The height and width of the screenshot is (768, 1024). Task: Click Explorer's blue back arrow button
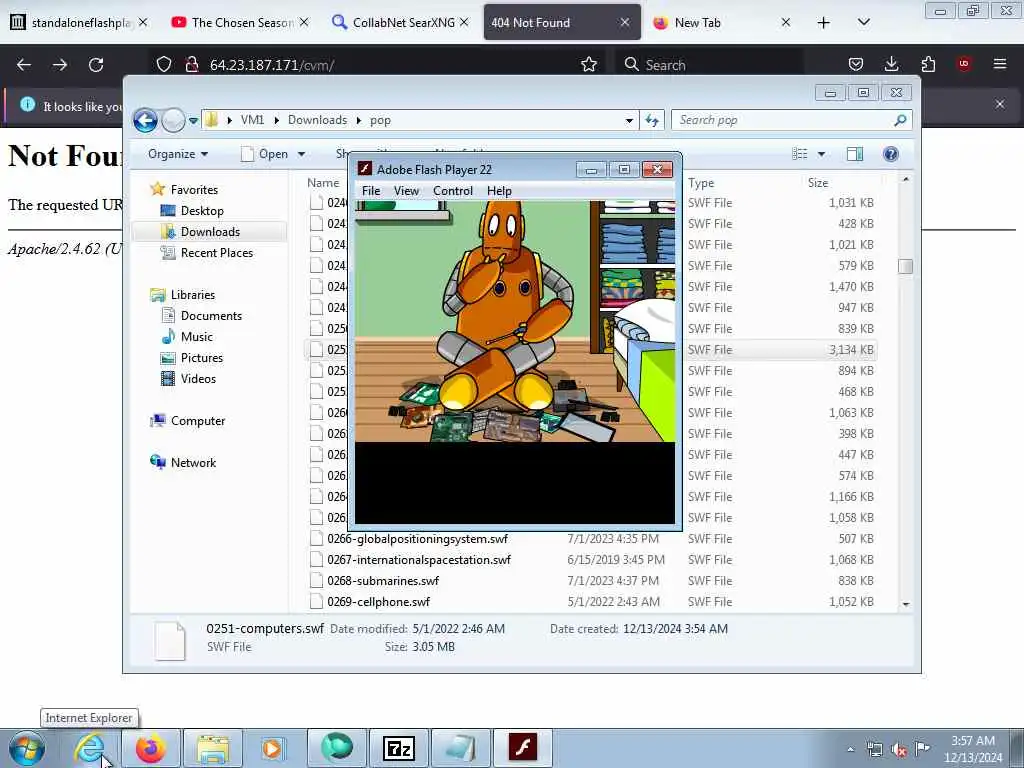pyautogui.click(x=145, y=120)
